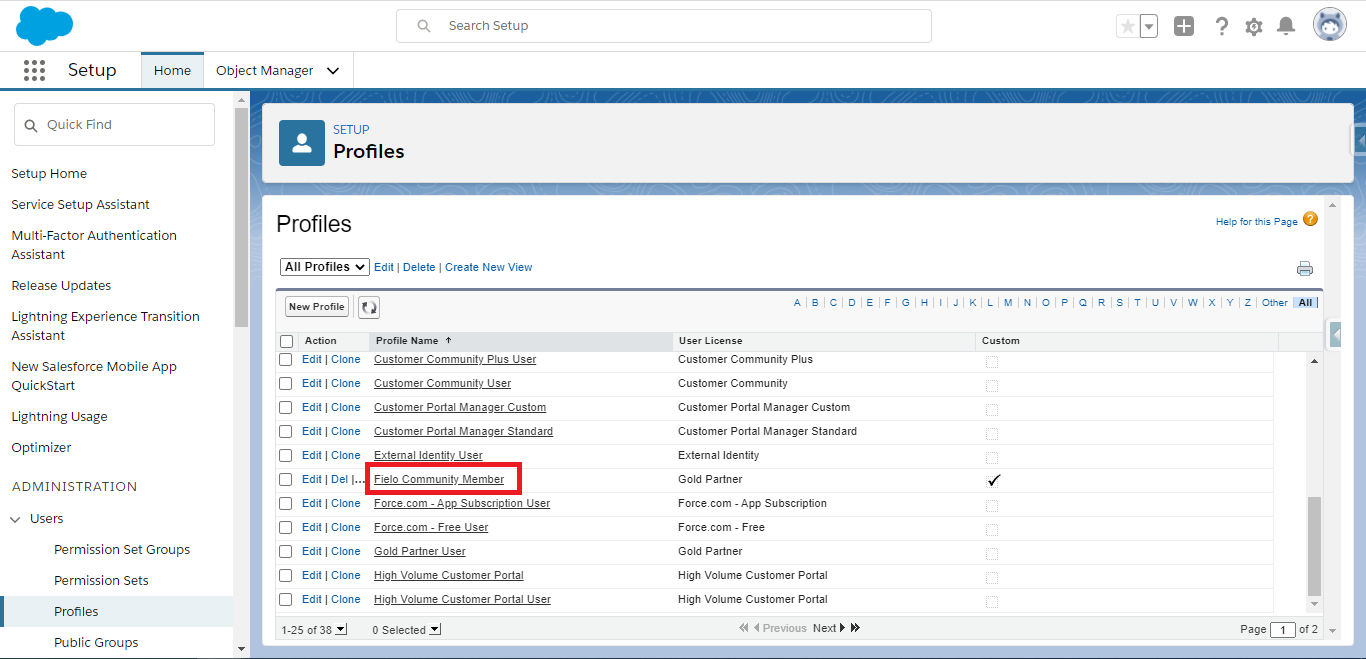Filter profiles by Other
Viewport: 1366px width, 659px height.
click(1275, 302)
